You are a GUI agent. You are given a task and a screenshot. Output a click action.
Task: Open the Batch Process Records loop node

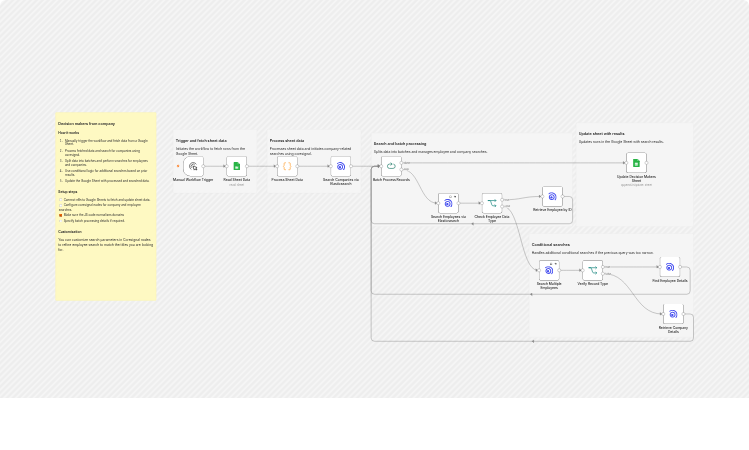point(391,166)
